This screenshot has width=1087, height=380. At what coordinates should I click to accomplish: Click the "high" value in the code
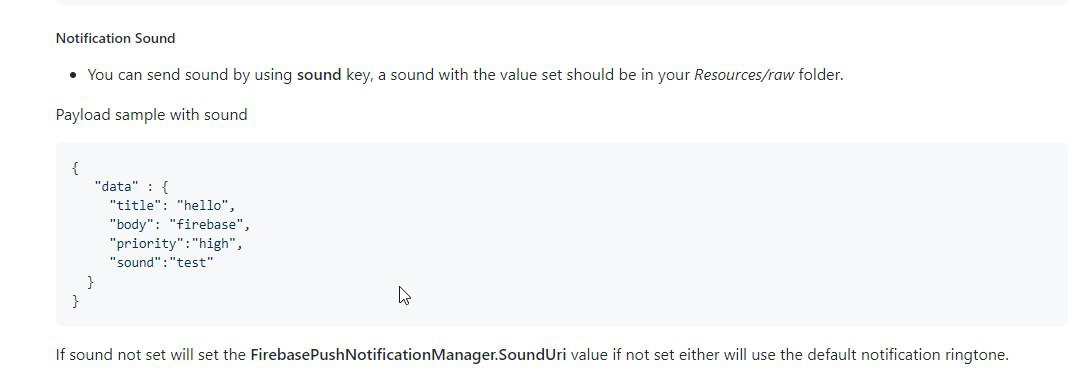pos(214,243)
